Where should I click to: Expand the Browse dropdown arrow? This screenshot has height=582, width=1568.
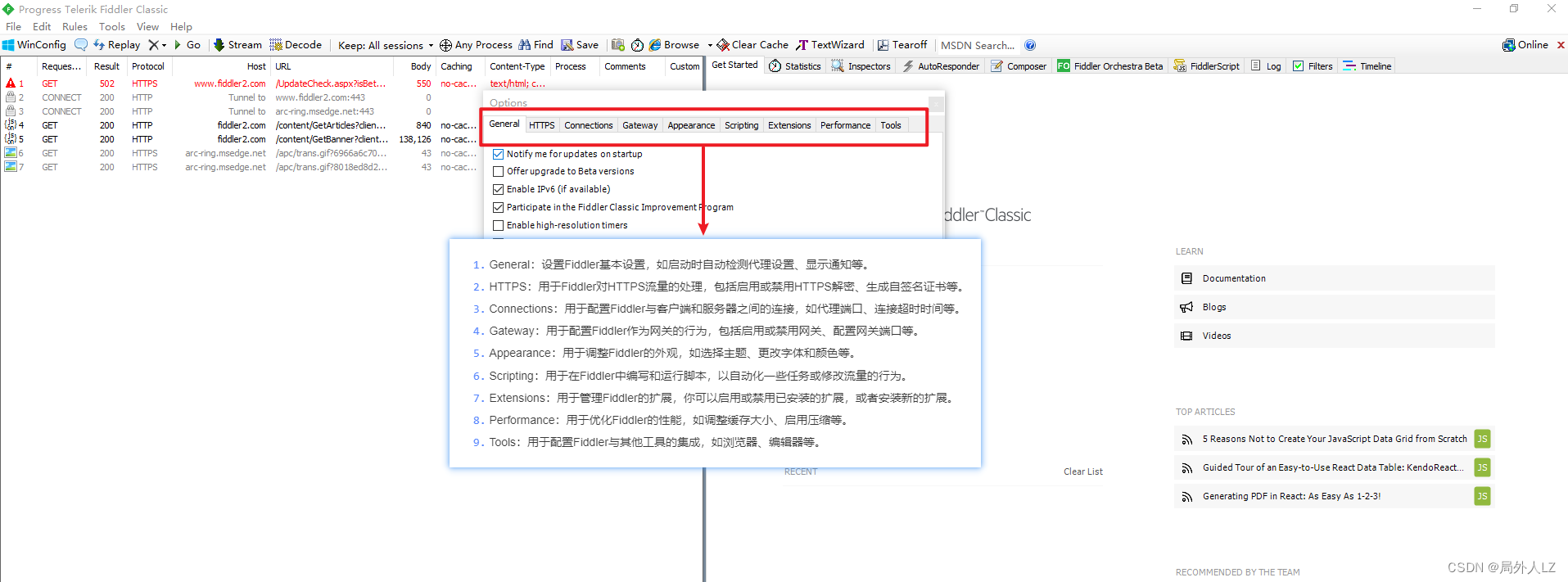pos(710,46)
